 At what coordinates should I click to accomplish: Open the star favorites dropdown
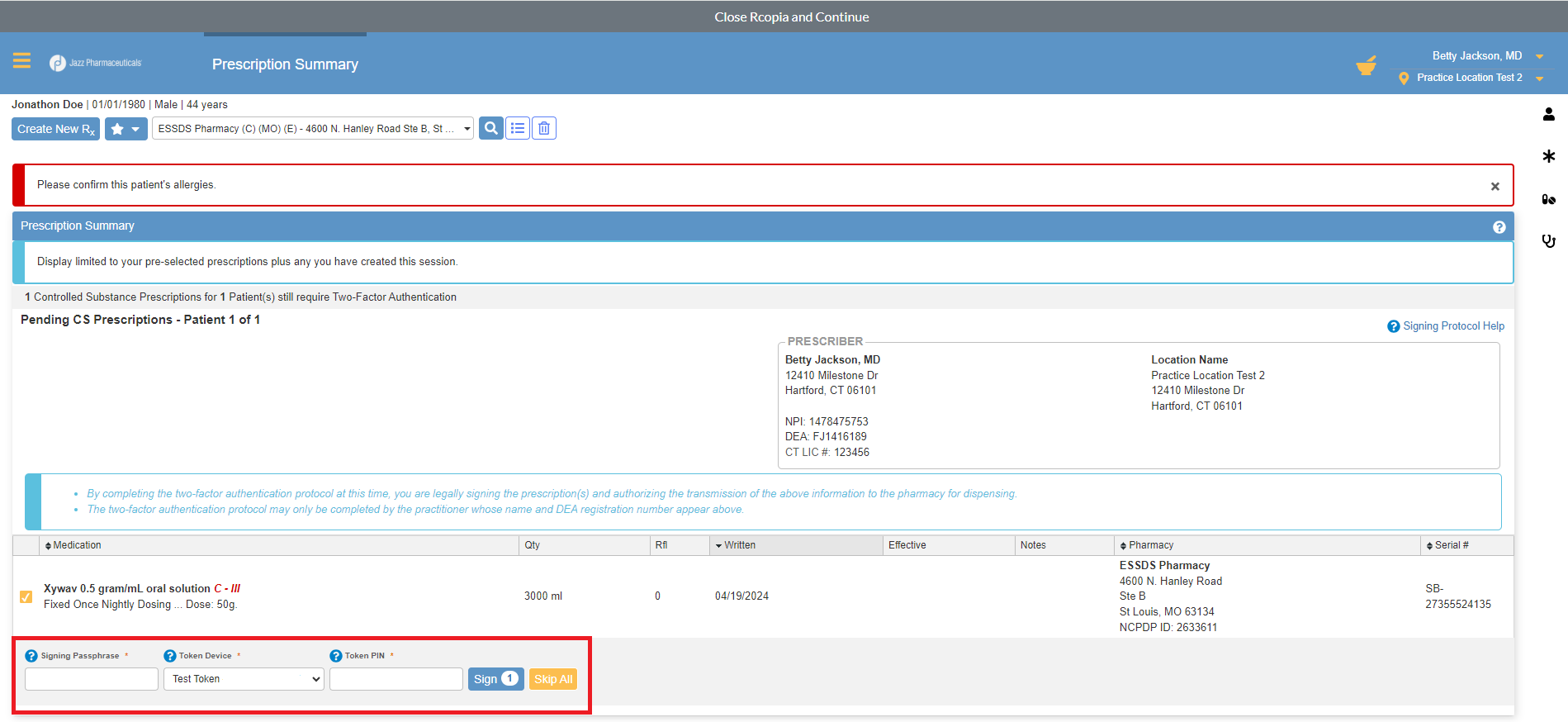click(126, 129)
